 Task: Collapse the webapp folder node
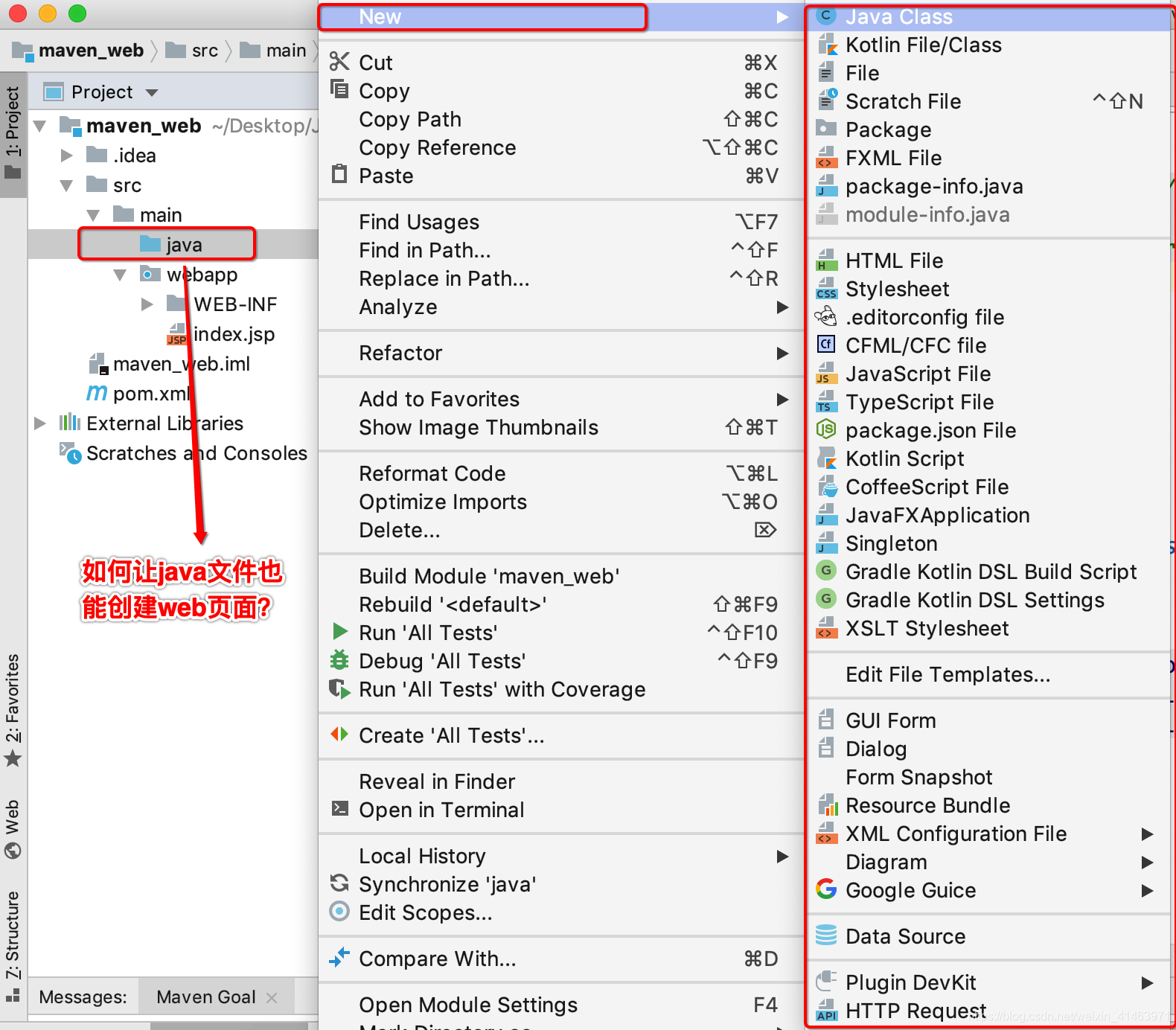click(120, 275)
